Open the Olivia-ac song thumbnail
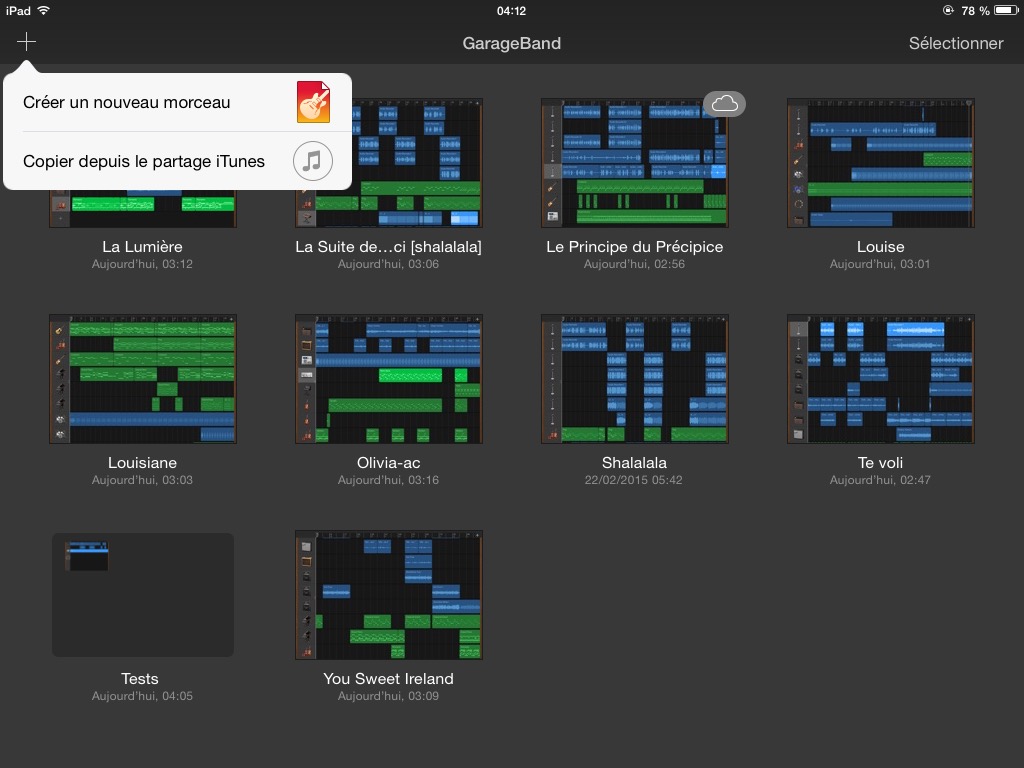 tap(389, 379)
